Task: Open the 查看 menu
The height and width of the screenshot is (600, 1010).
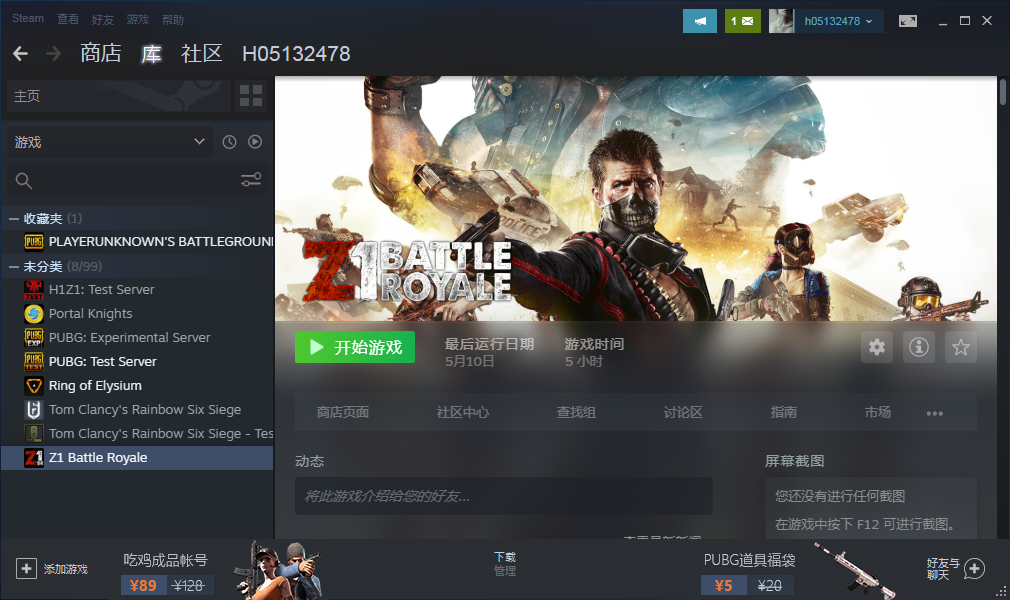Action: [68, 19]
